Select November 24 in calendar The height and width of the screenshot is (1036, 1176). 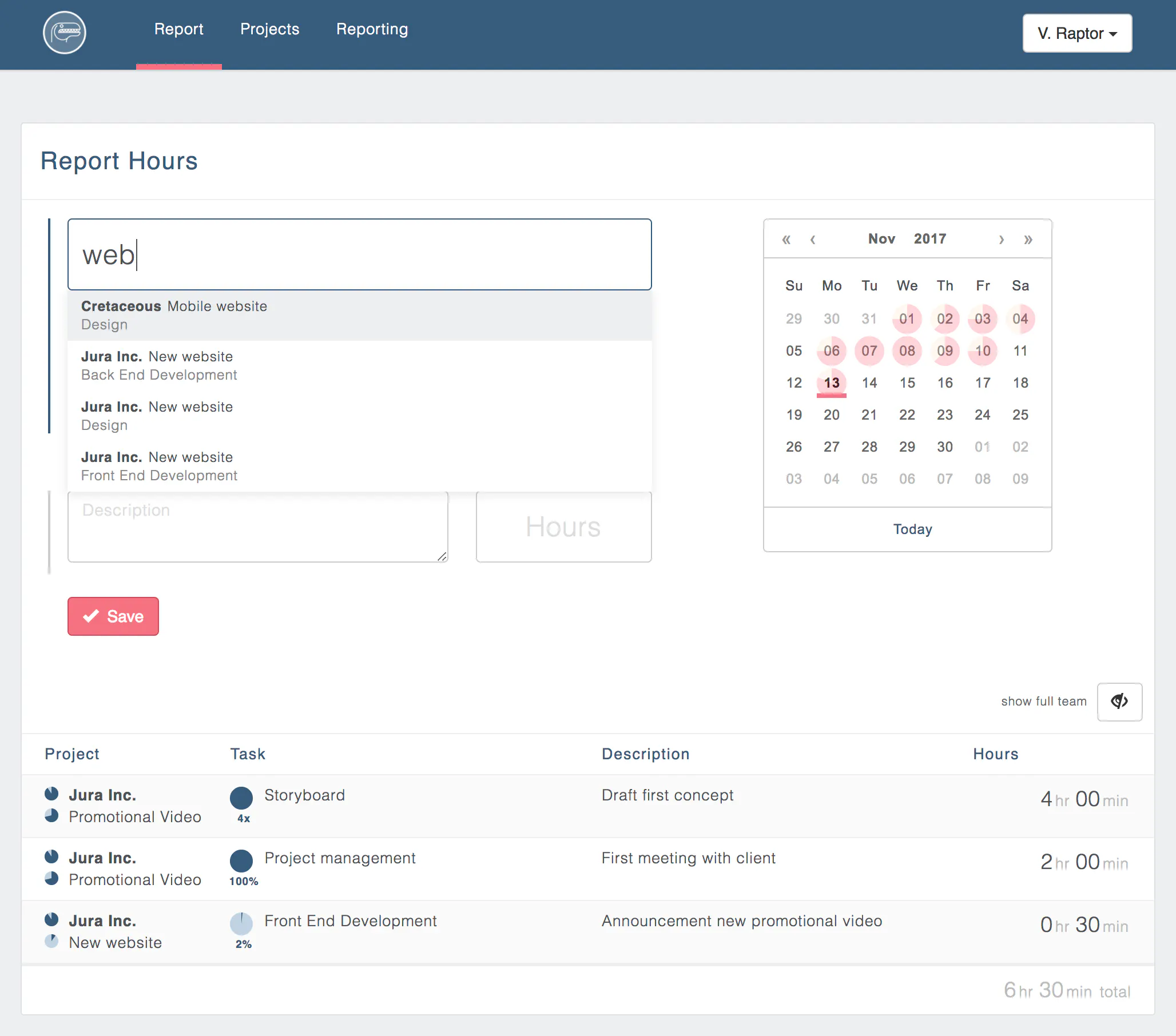[x=983, y=415]
